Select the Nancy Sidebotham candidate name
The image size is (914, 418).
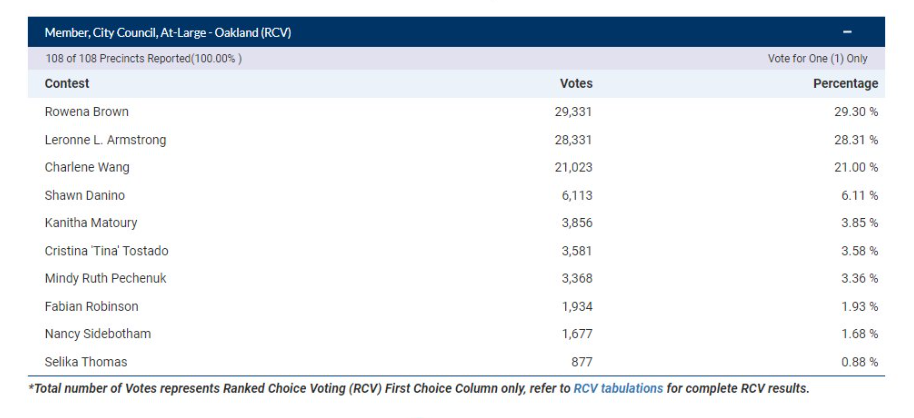(x=98, y=334)
